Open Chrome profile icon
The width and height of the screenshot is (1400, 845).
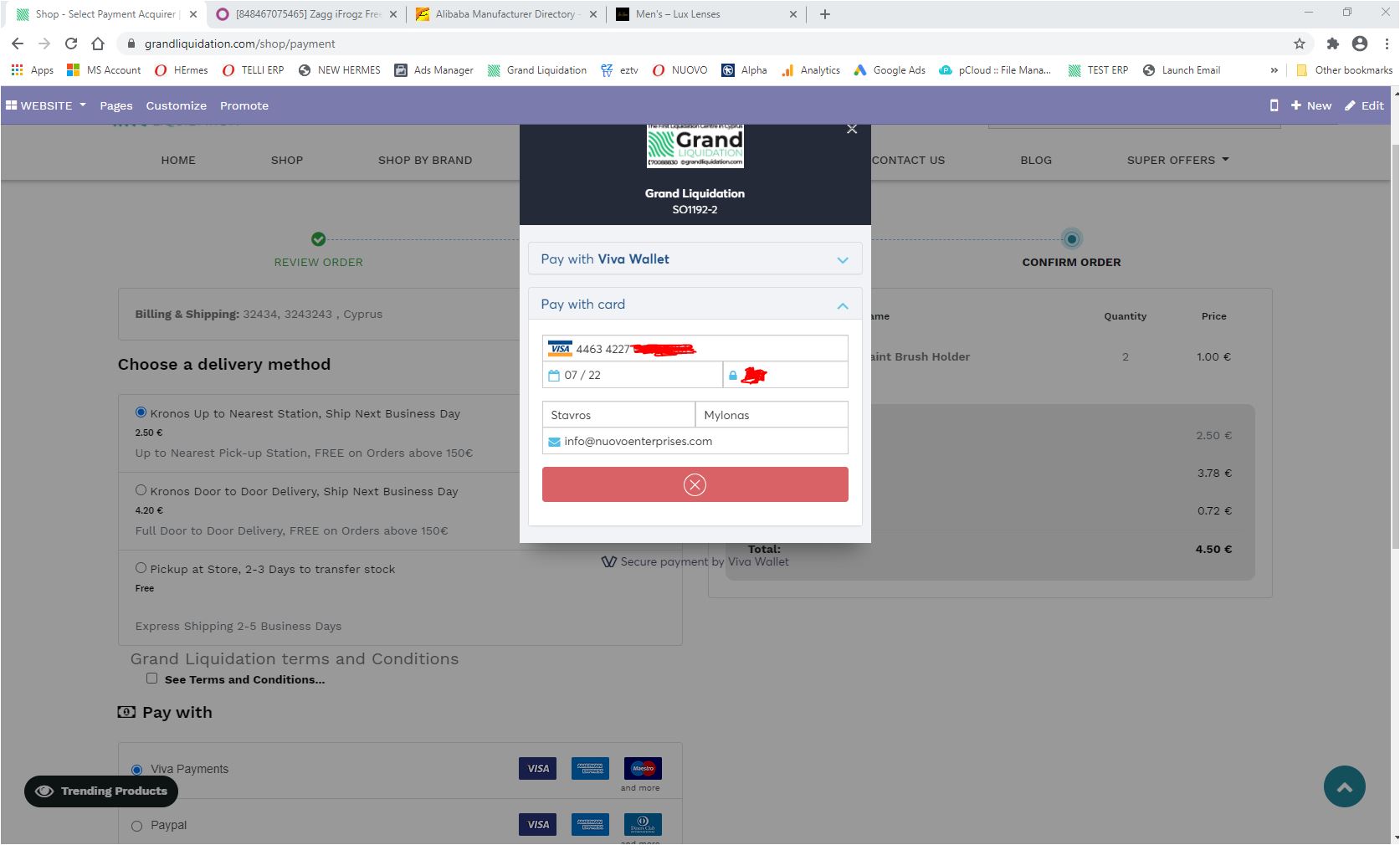1360,44
